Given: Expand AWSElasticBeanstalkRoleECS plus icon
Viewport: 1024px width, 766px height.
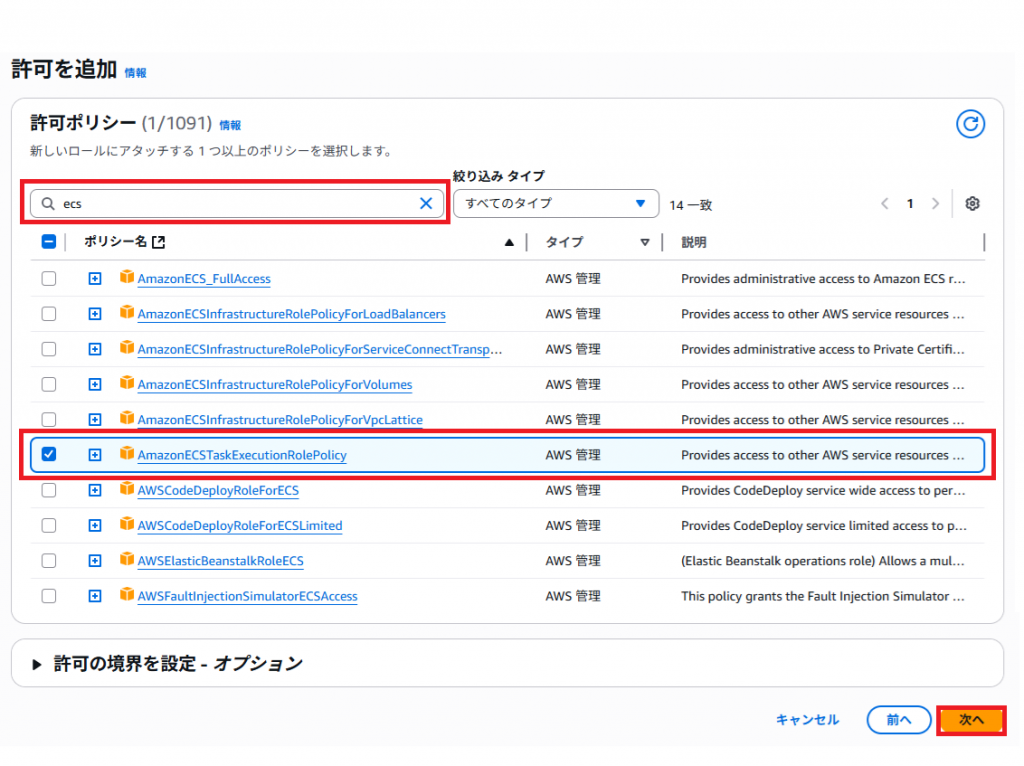Looking at the screenshot, I should coord(95,561).
